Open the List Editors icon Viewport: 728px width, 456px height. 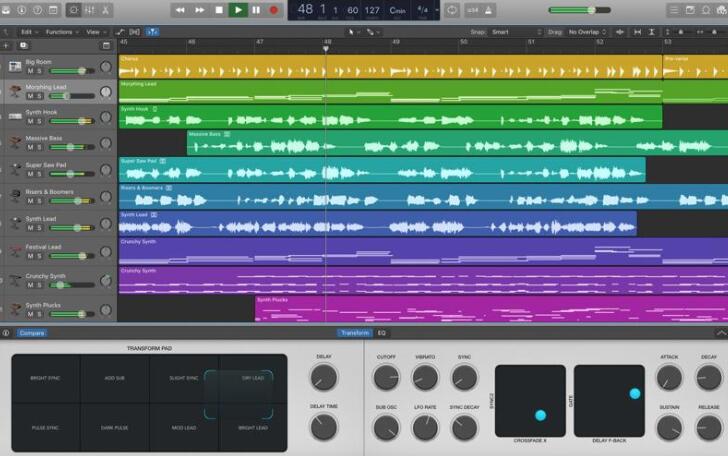(674, 10)
